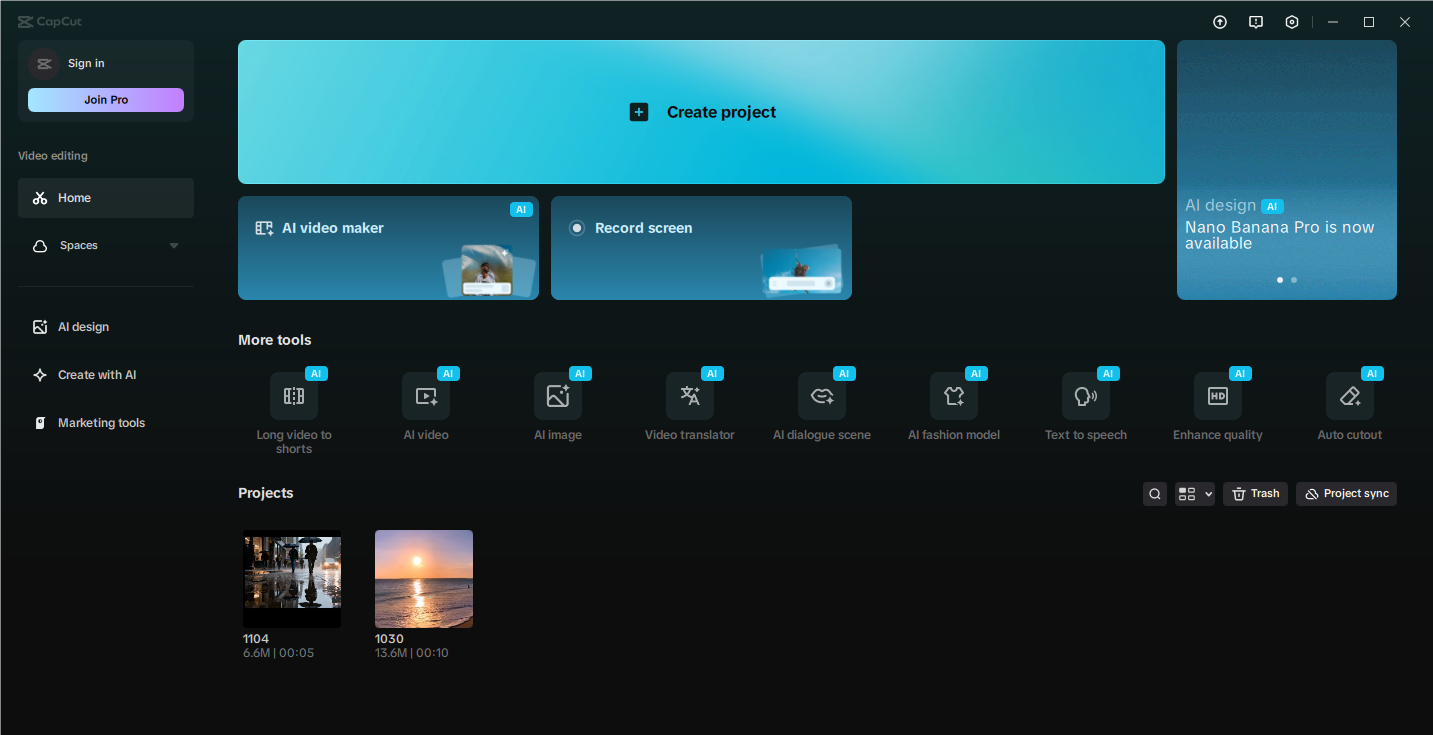Viewport: 1433px width, 735px height.
Task: Click the Project sync button
Action: [1346, 493]
